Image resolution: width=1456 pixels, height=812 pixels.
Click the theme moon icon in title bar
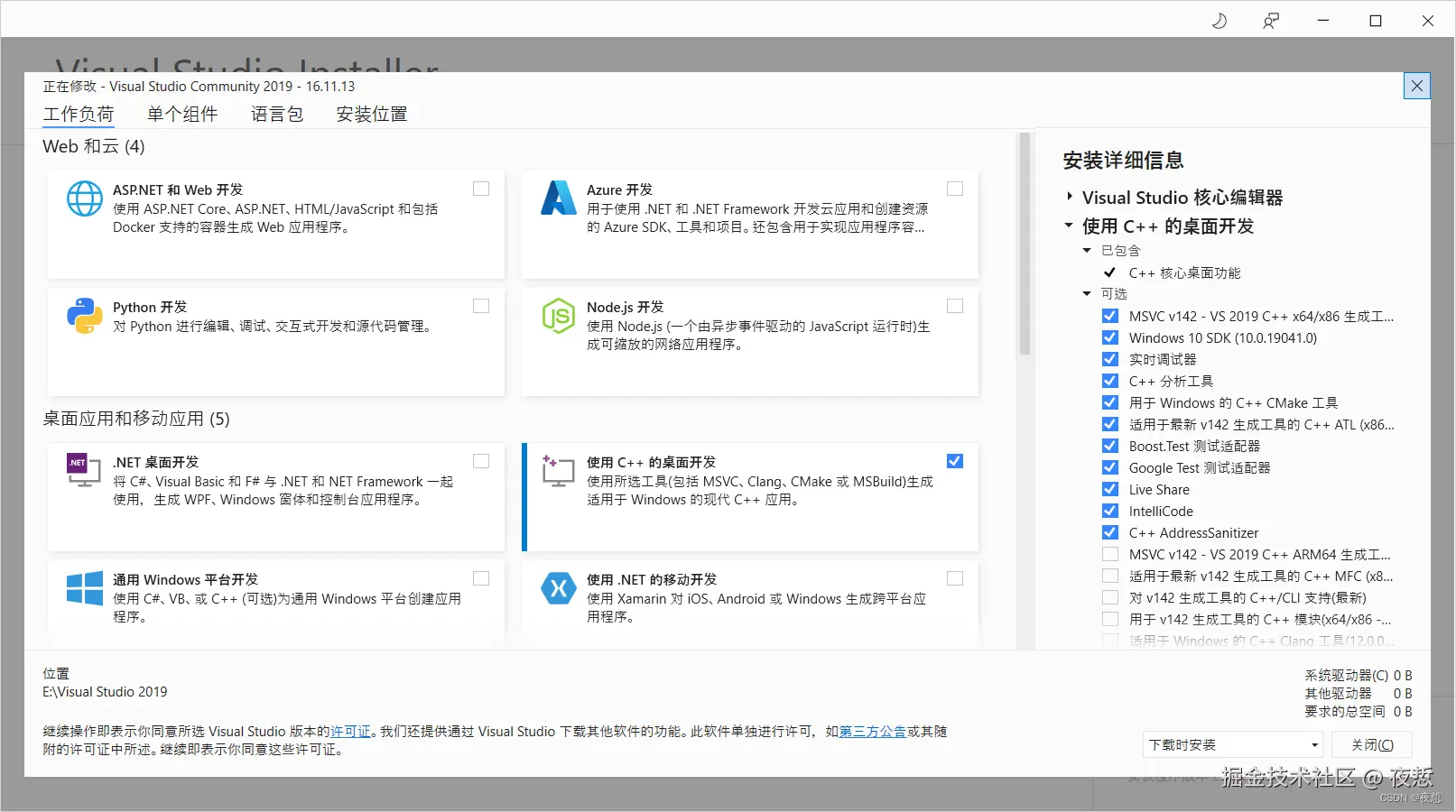[1219, 20]
